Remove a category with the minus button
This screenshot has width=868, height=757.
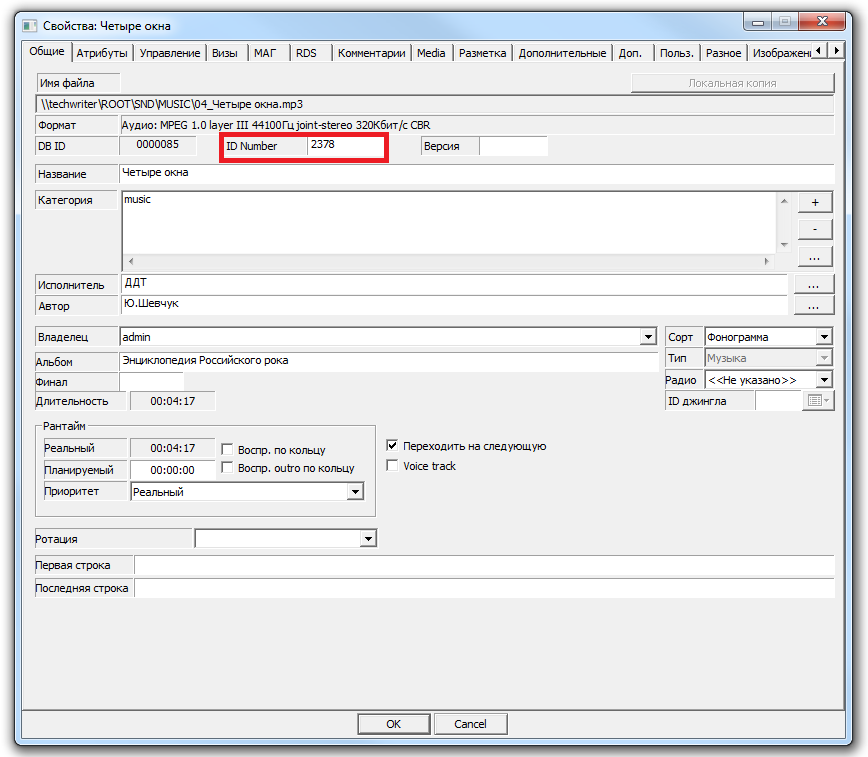(815, 229)
